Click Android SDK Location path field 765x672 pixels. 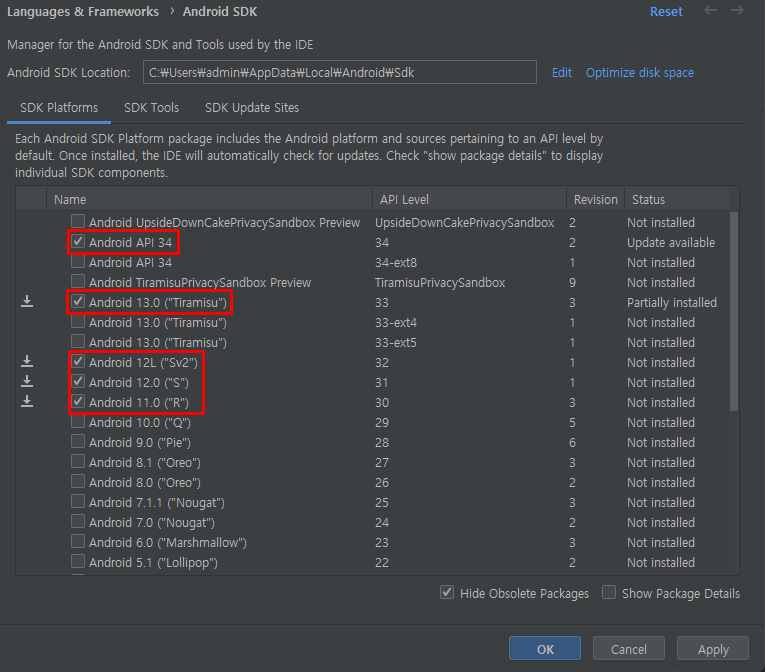pyautogui.click(x=340, y=72)
